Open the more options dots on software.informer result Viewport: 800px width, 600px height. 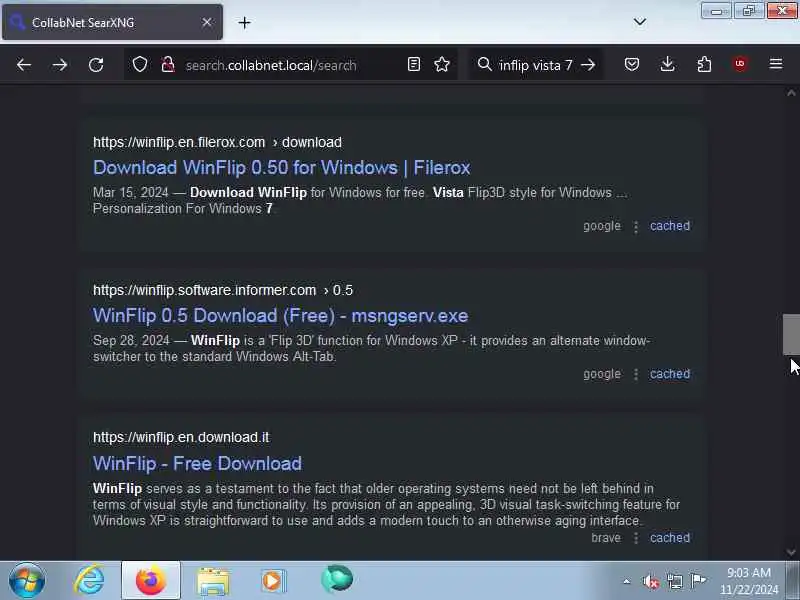(636, 375)
